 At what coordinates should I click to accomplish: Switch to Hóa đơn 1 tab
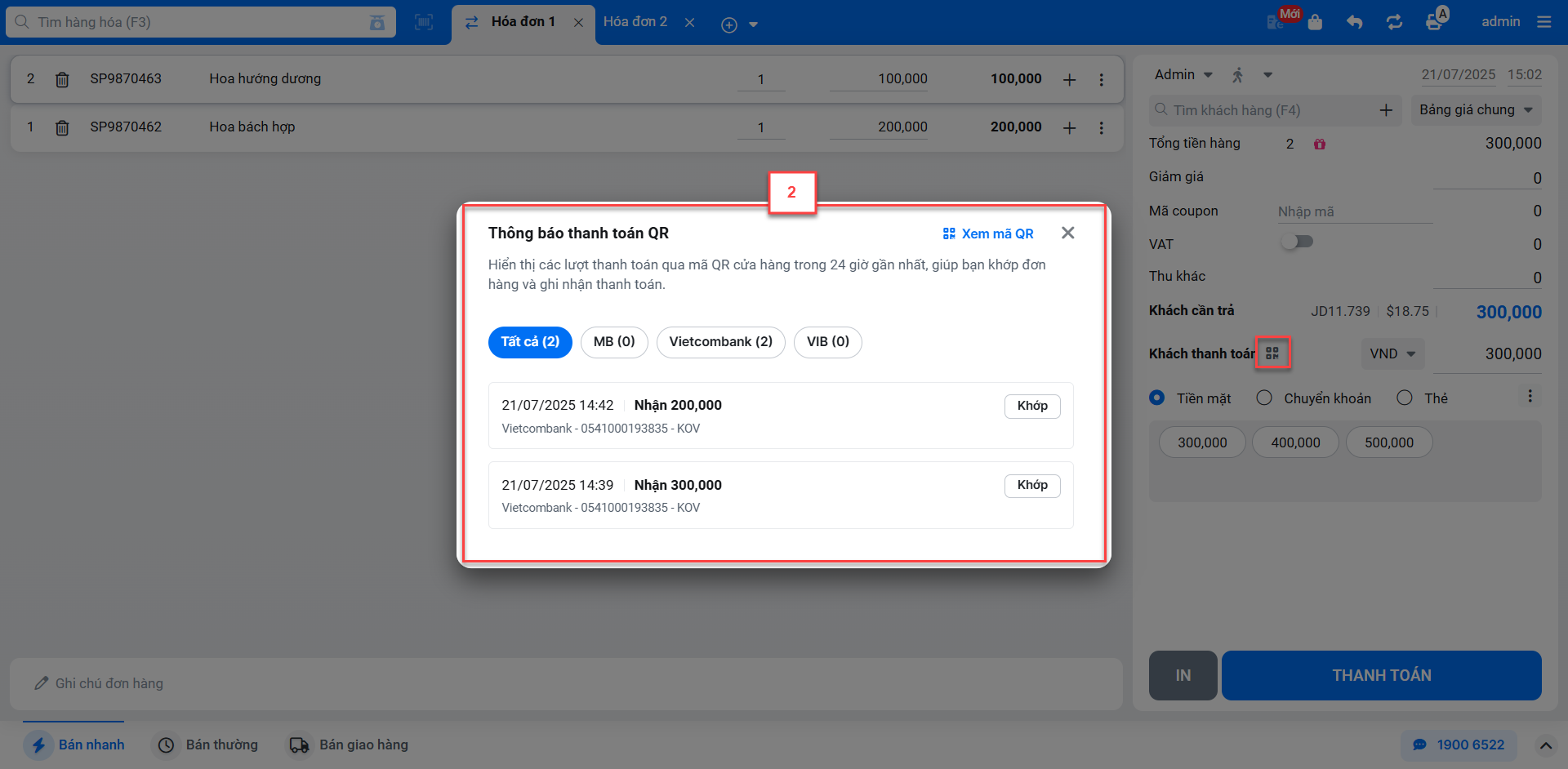[x=523, y=22]
